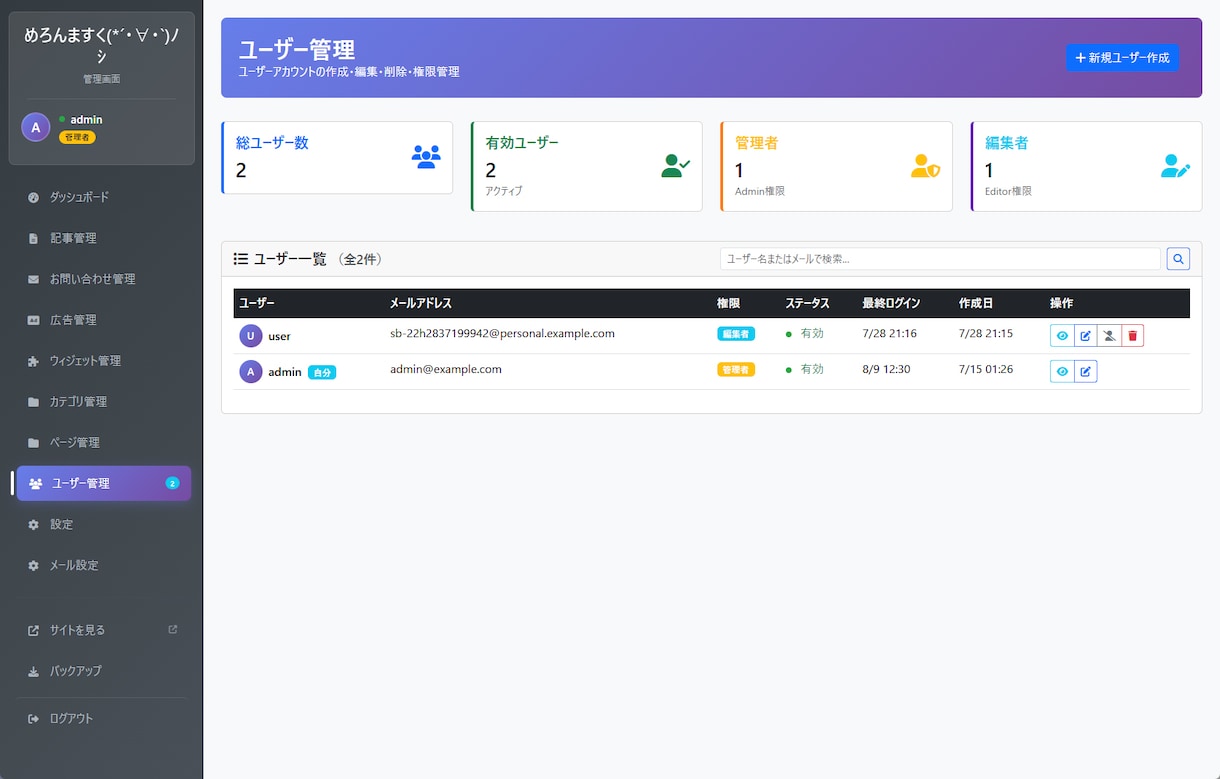Open お問い合わせ管理 in sidebar
The height and width of the screenshot is (779, 1220).
coord(102,279)
